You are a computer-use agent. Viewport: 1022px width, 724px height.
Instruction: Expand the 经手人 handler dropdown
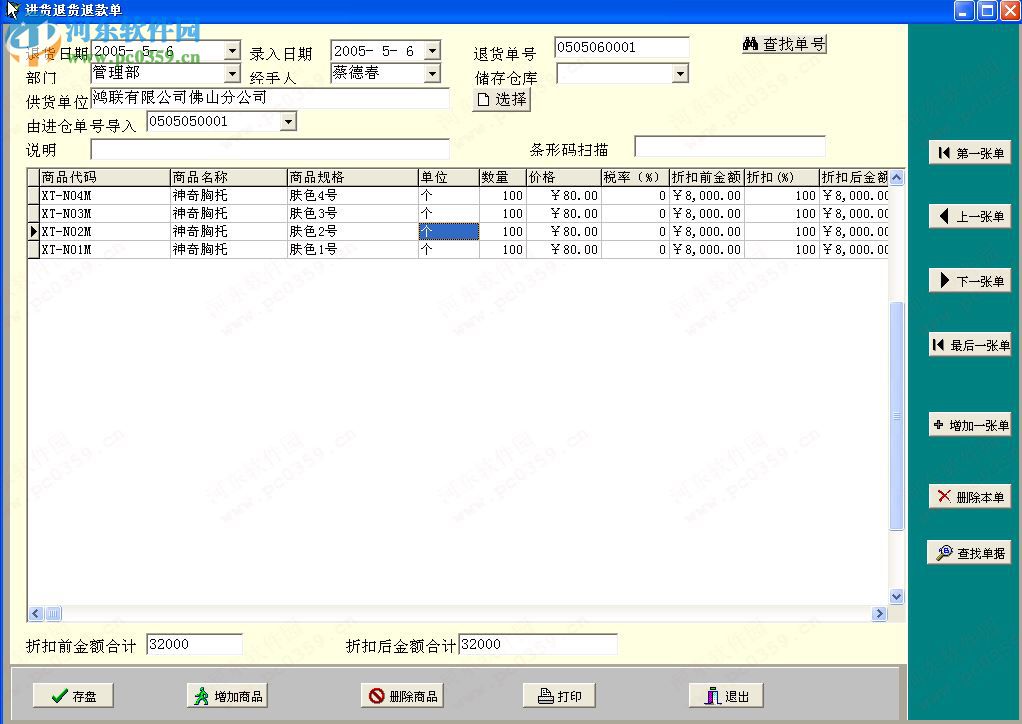(432, 73)
